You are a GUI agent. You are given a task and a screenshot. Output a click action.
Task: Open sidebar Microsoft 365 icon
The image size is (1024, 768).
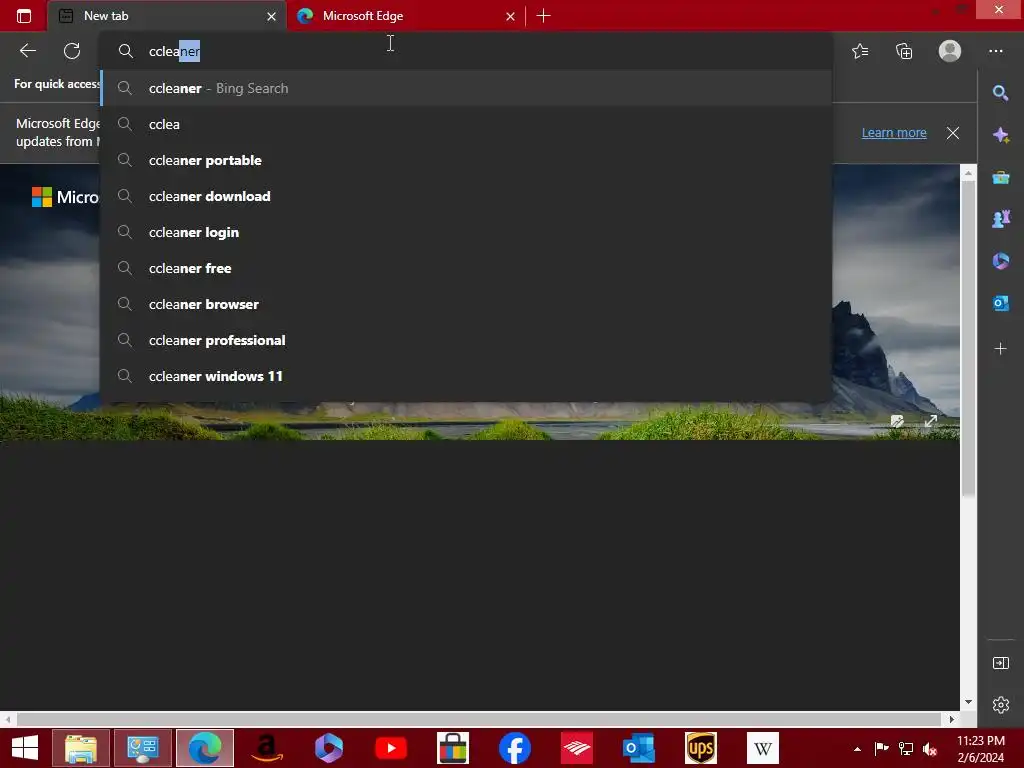(1000, 261)
